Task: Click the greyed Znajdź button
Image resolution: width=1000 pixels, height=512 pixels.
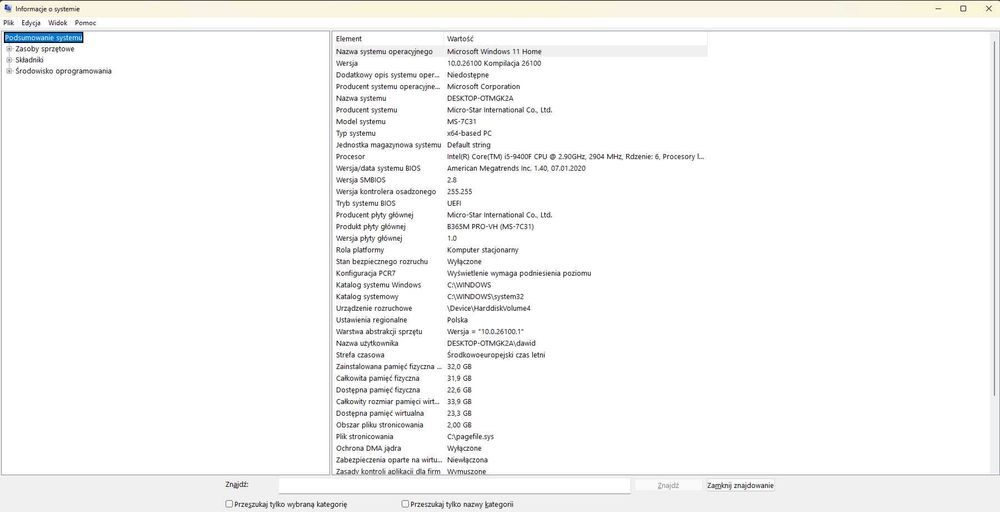Action: click(668, 485)
